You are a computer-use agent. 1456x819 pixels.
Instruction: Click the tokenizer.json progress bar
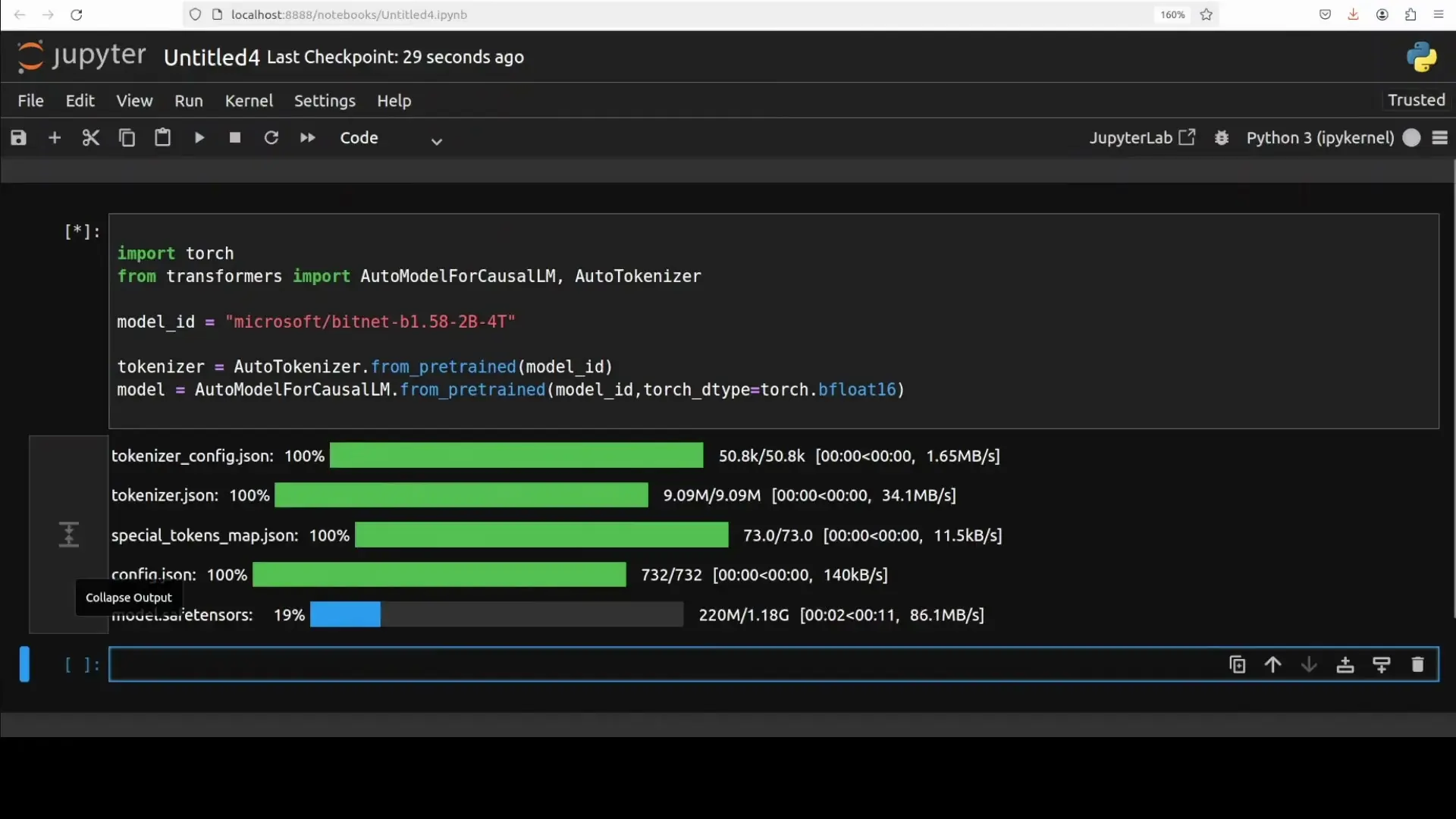461,495
